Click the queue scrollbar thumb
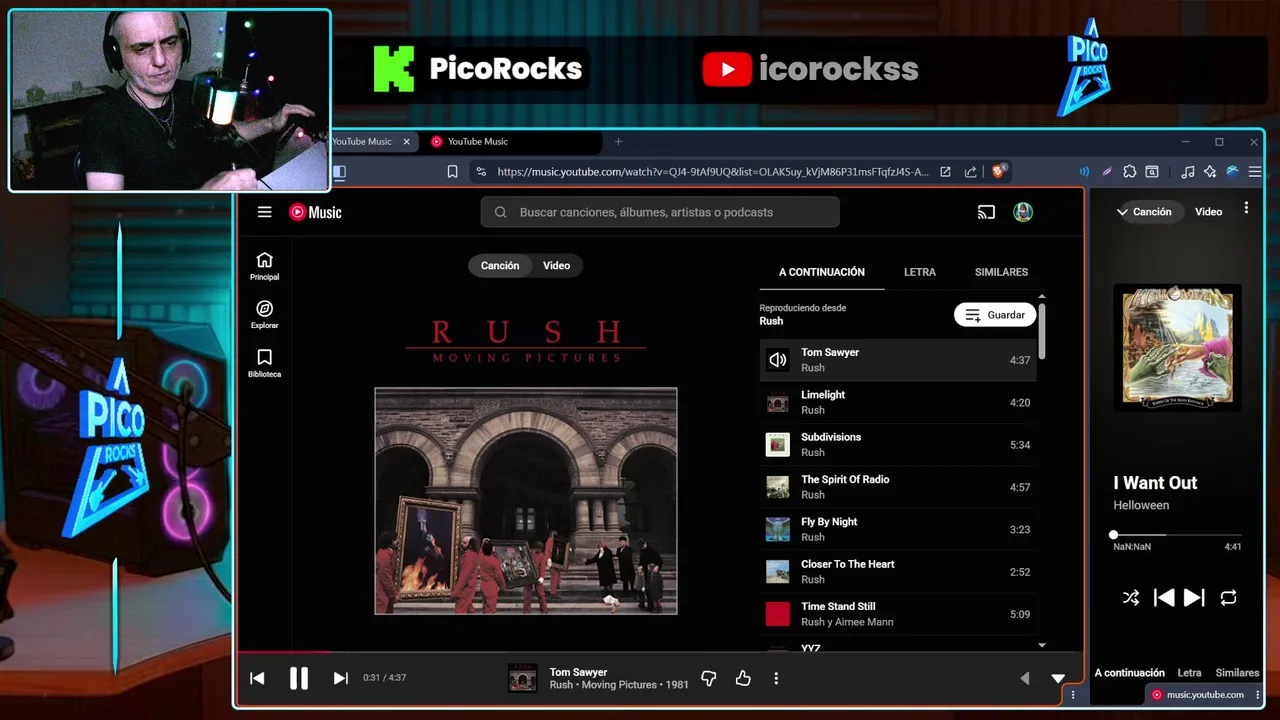The image size is (1280, 720). 1041,330
